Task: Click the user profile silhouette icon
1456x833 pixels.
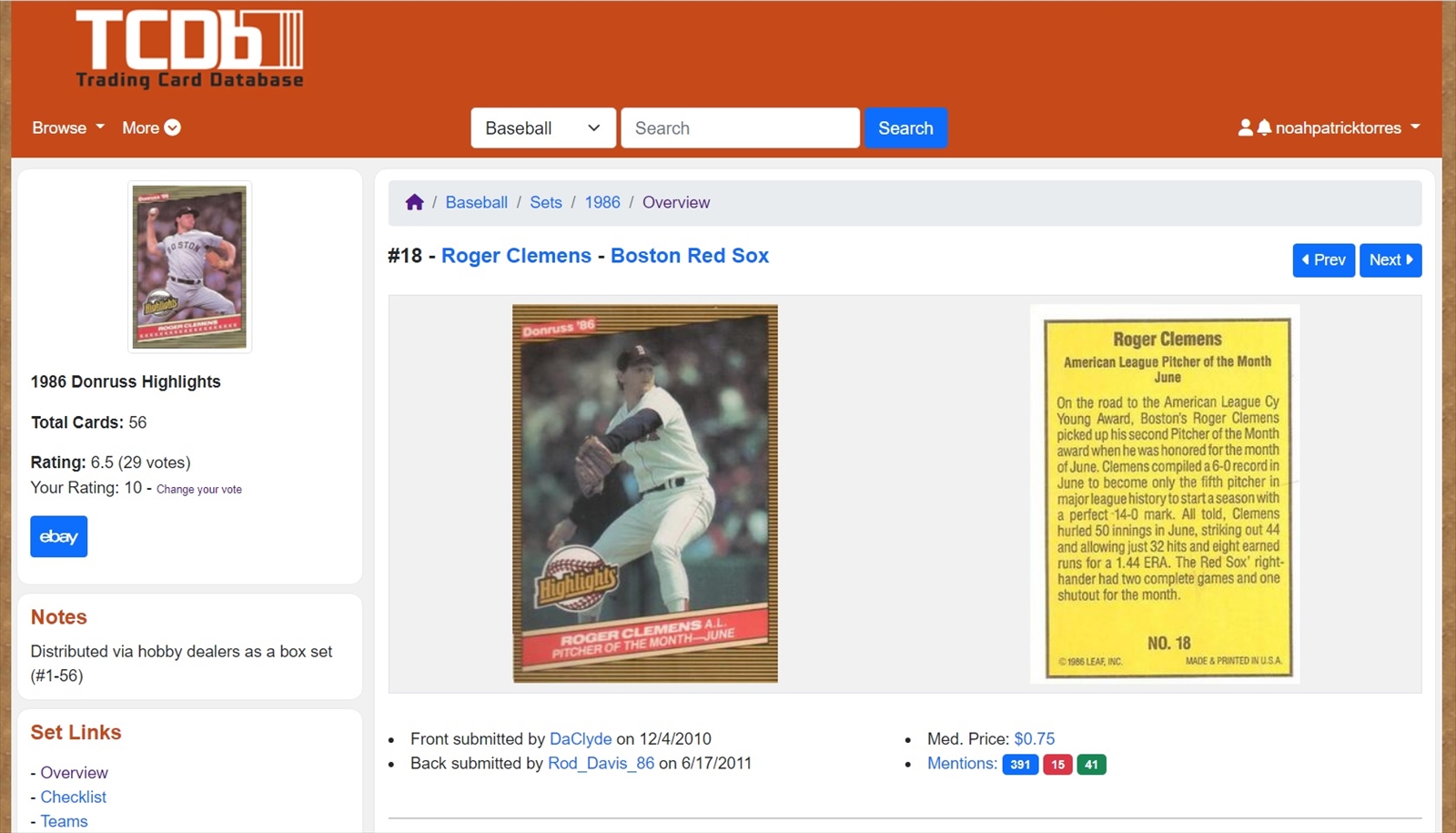Action: (1245, 127)
